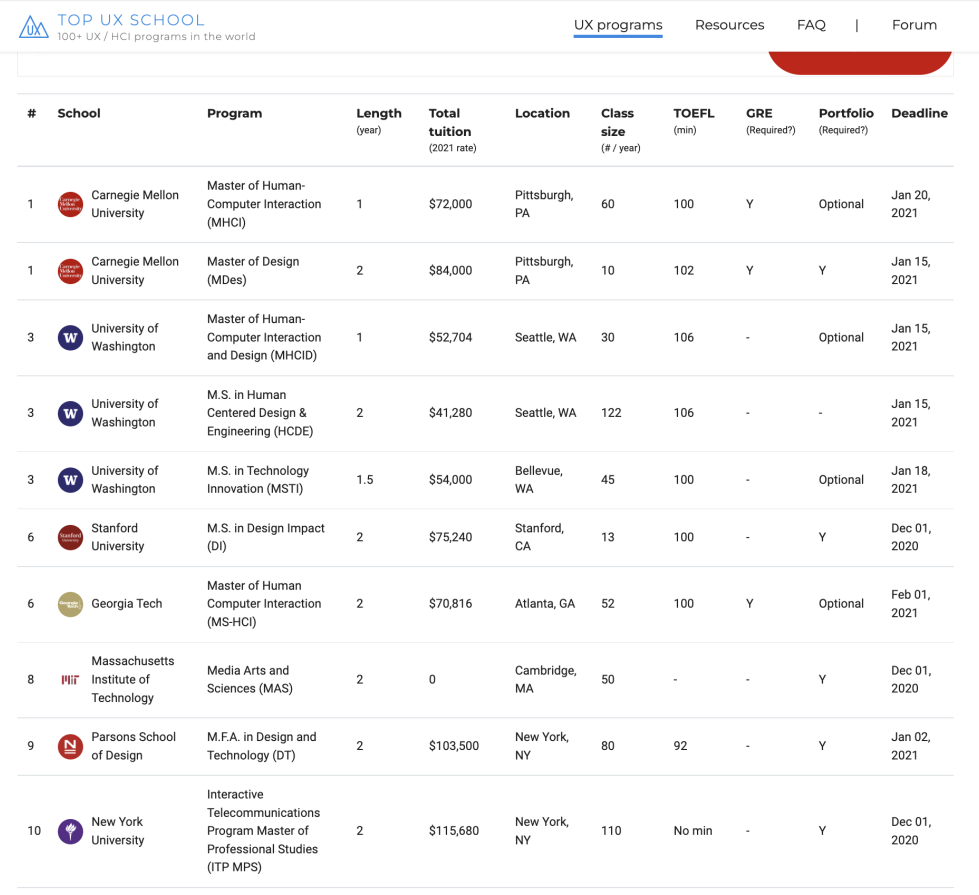Click the UW logo in the MSTI row
979x895 pixels.
71,480
